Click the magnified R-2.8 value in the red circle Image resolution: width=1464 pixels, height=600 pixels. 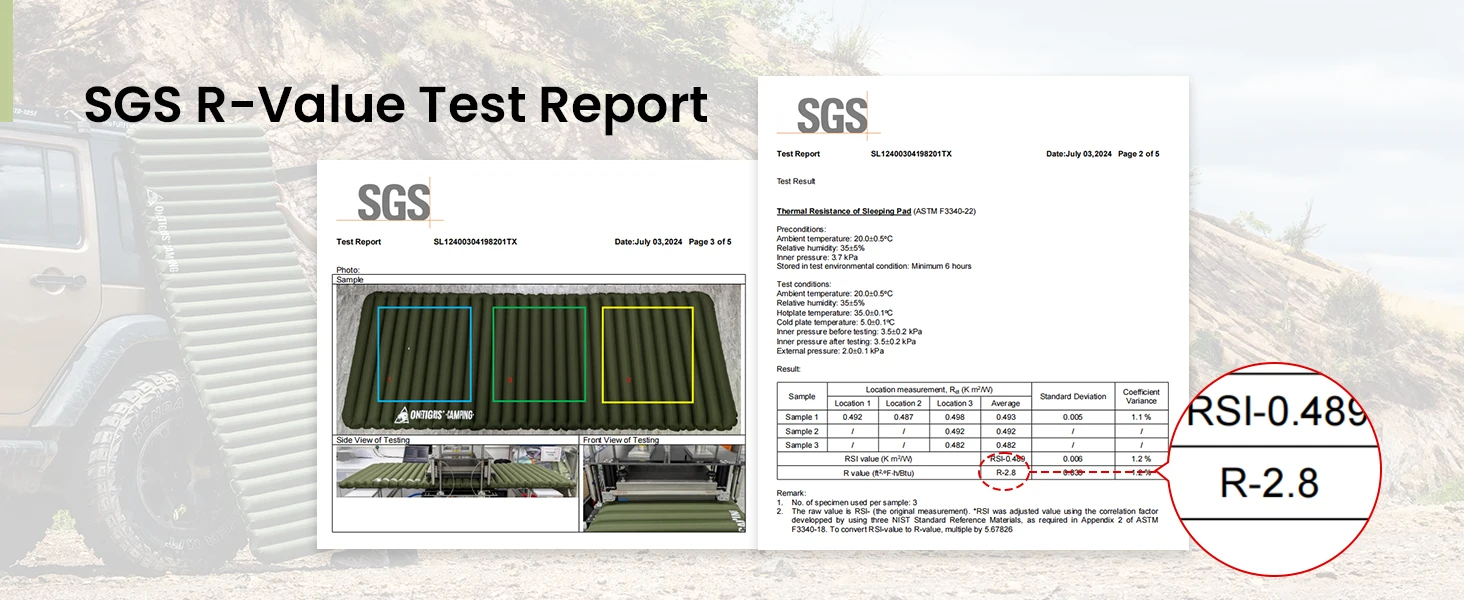(1269, 484)
